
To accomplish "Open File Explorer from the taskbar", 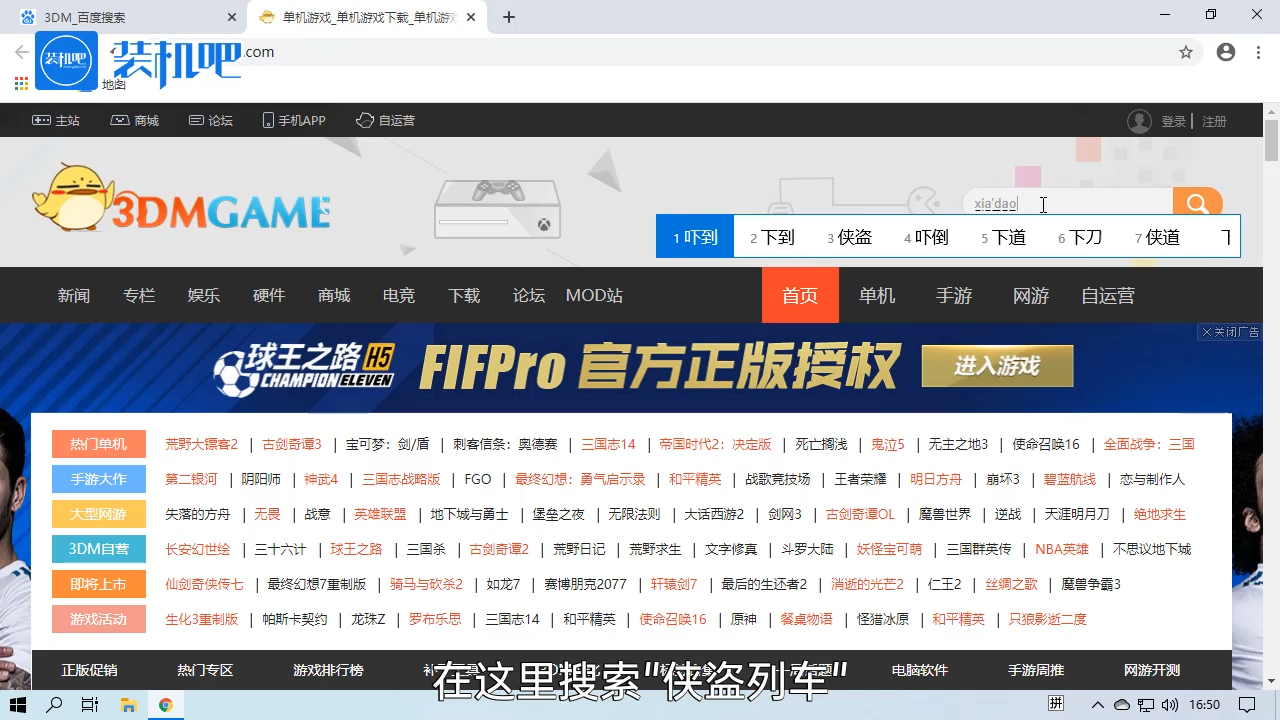I will [x=129, y=705].
